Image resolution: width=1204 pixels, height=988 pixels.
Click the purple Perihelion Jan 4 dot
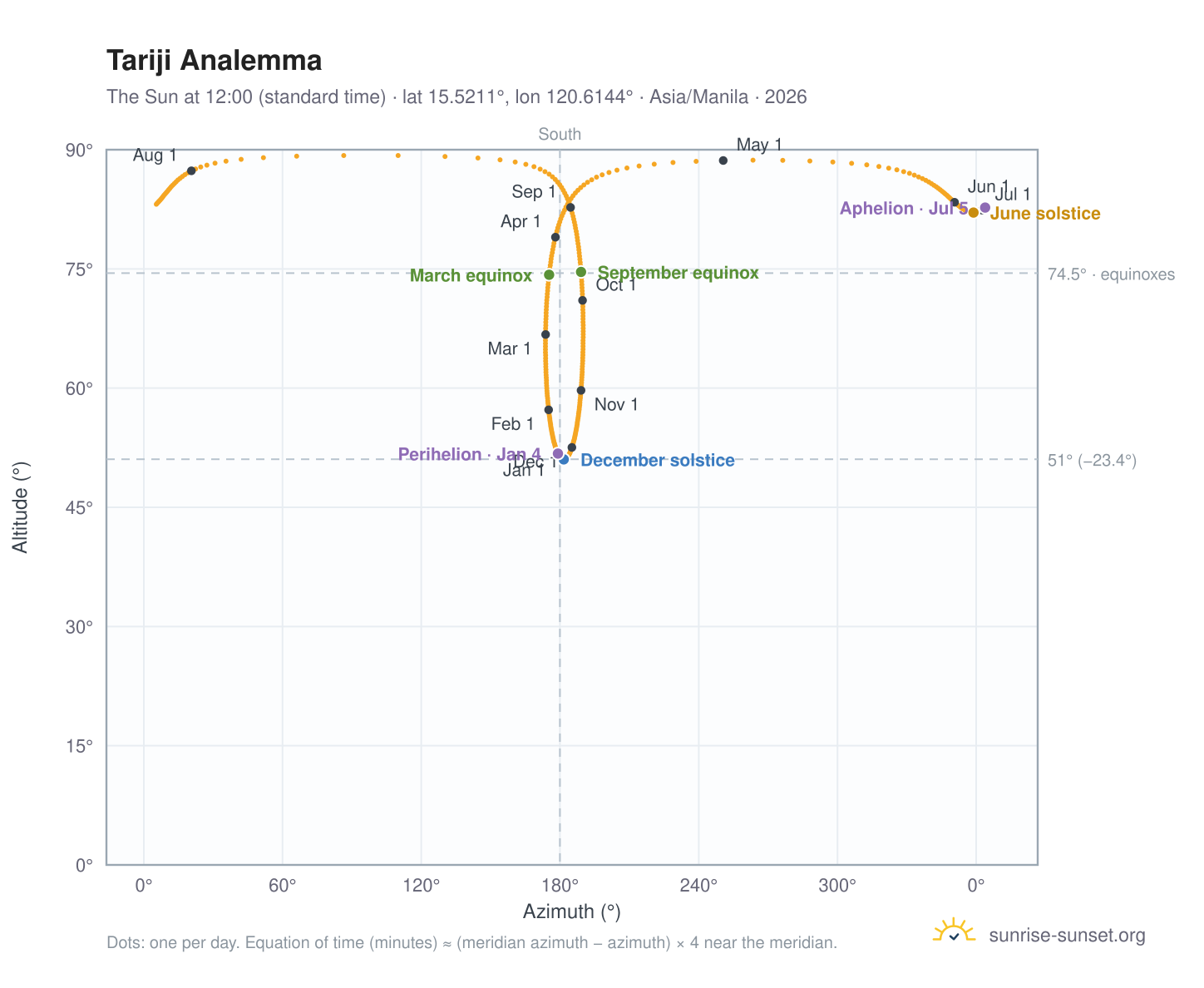[558, 453]
